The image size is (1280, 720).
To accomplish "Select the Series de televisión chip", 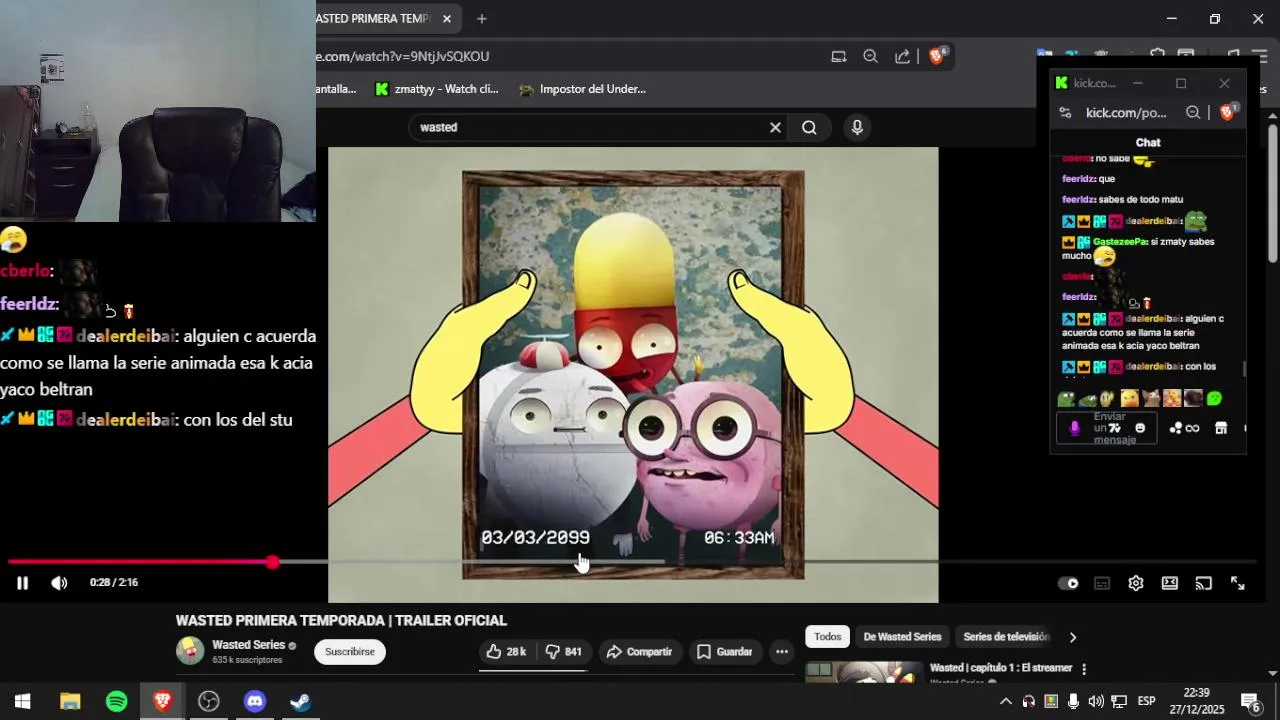I will (1006, 637).
